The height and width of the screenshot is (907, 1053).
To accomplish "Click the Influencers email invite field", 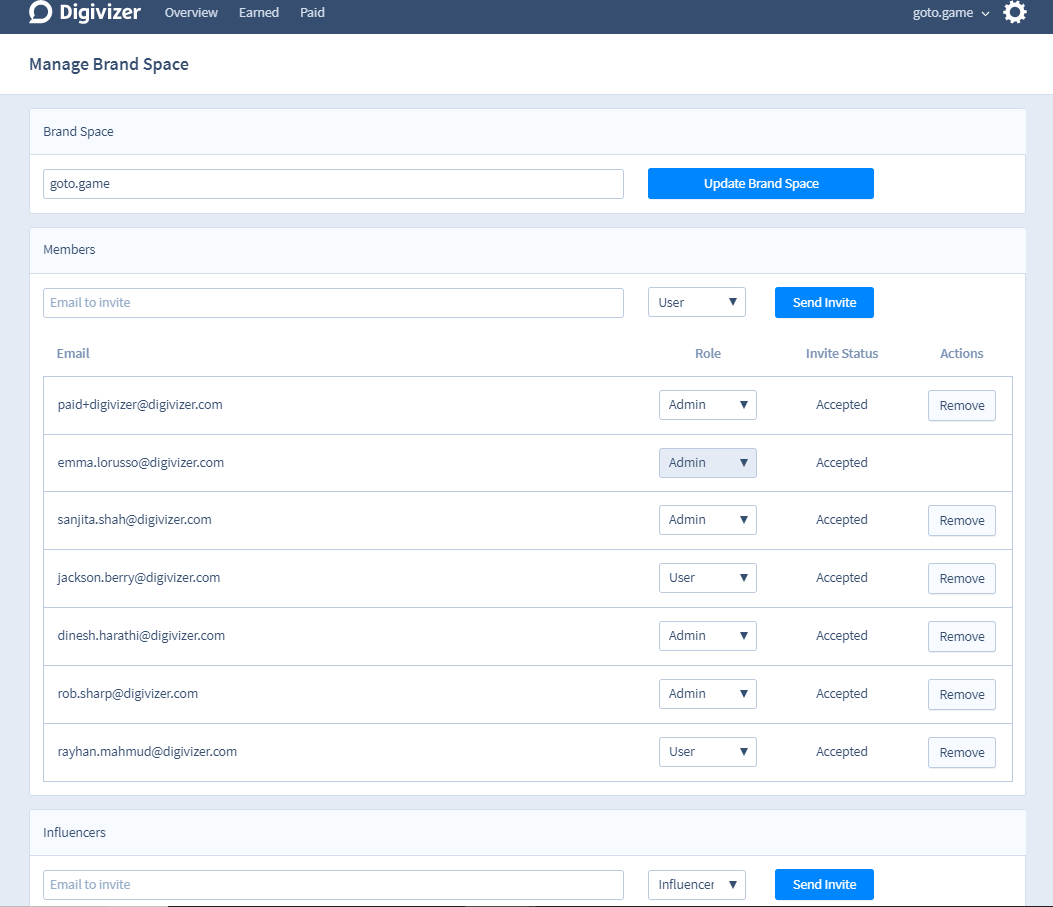I will point(333,884).
